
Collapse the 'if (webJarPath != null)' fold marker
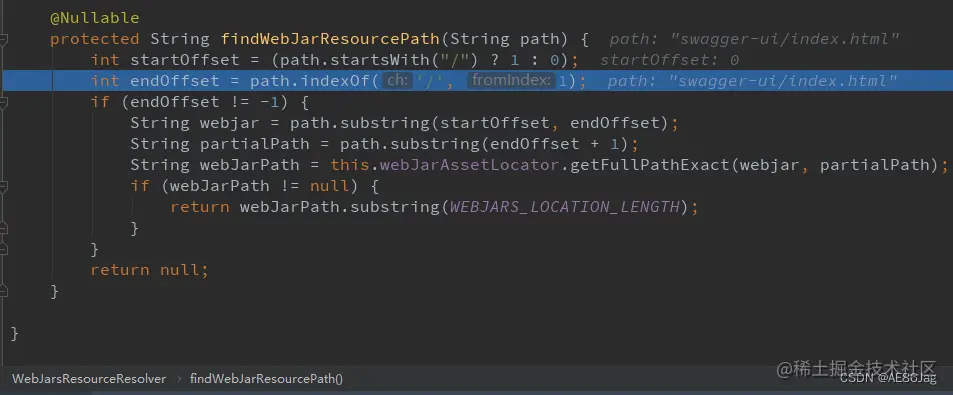[x=4, y=186]
